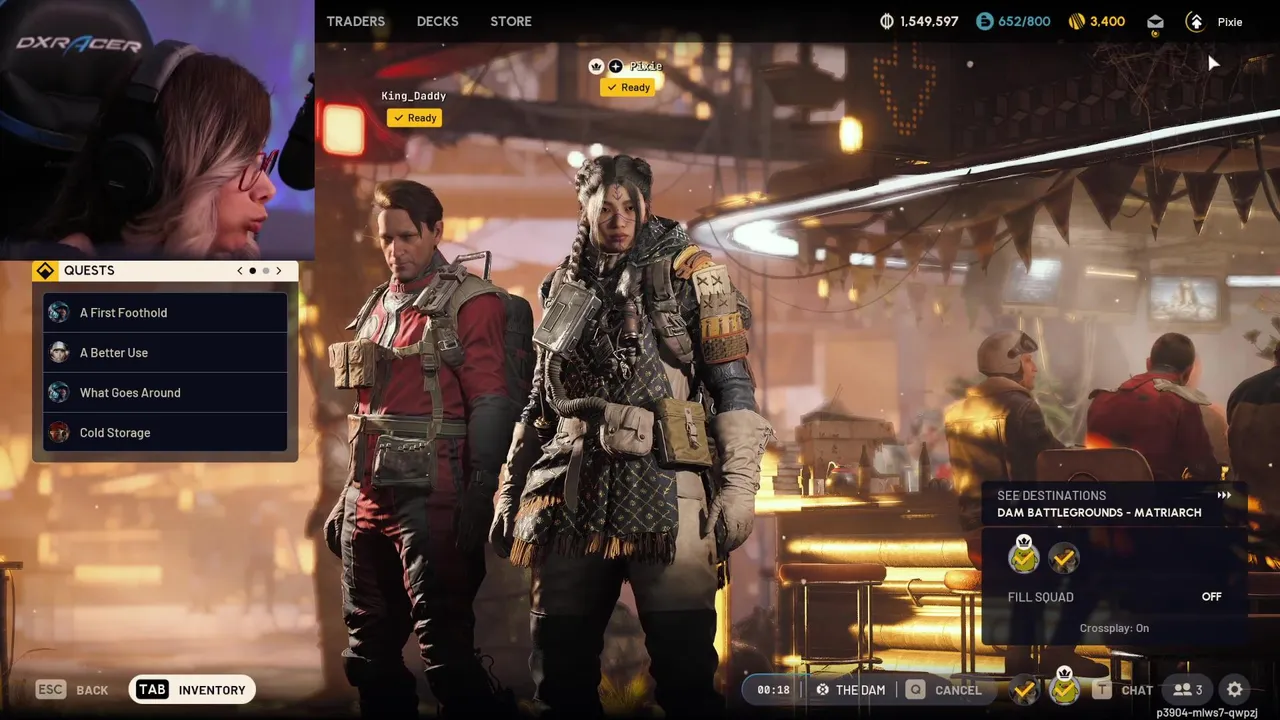The height and width of the screenshot is (720, 1280).
Task: Click the Q key icon next to CANCEL
Action: pyautogui.click(x=915, y=690)
